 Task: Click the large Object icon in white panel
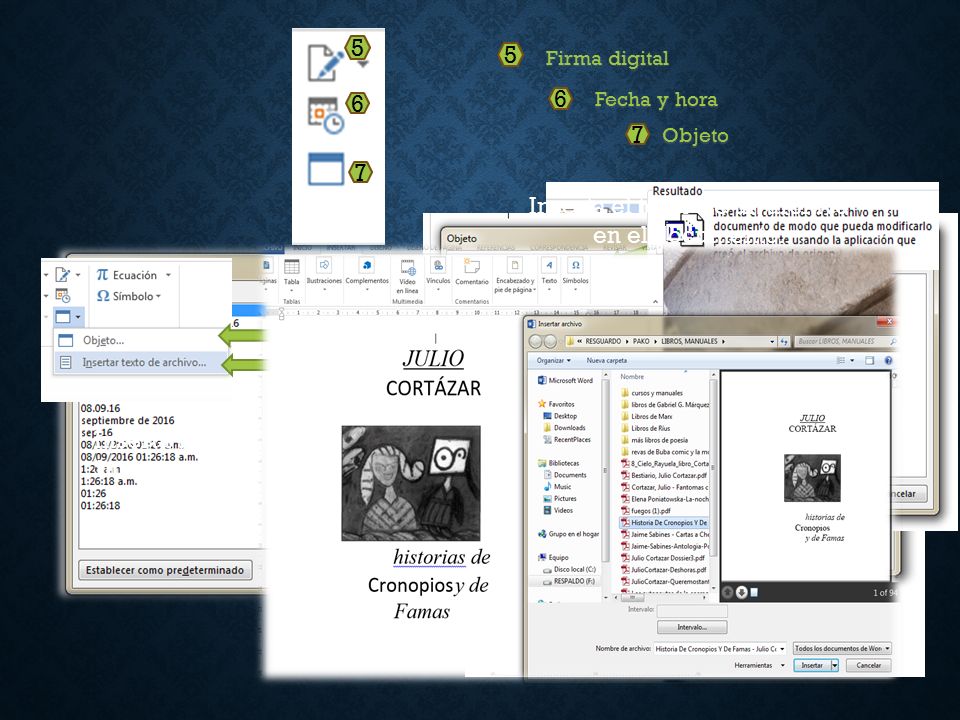(326, 168)
